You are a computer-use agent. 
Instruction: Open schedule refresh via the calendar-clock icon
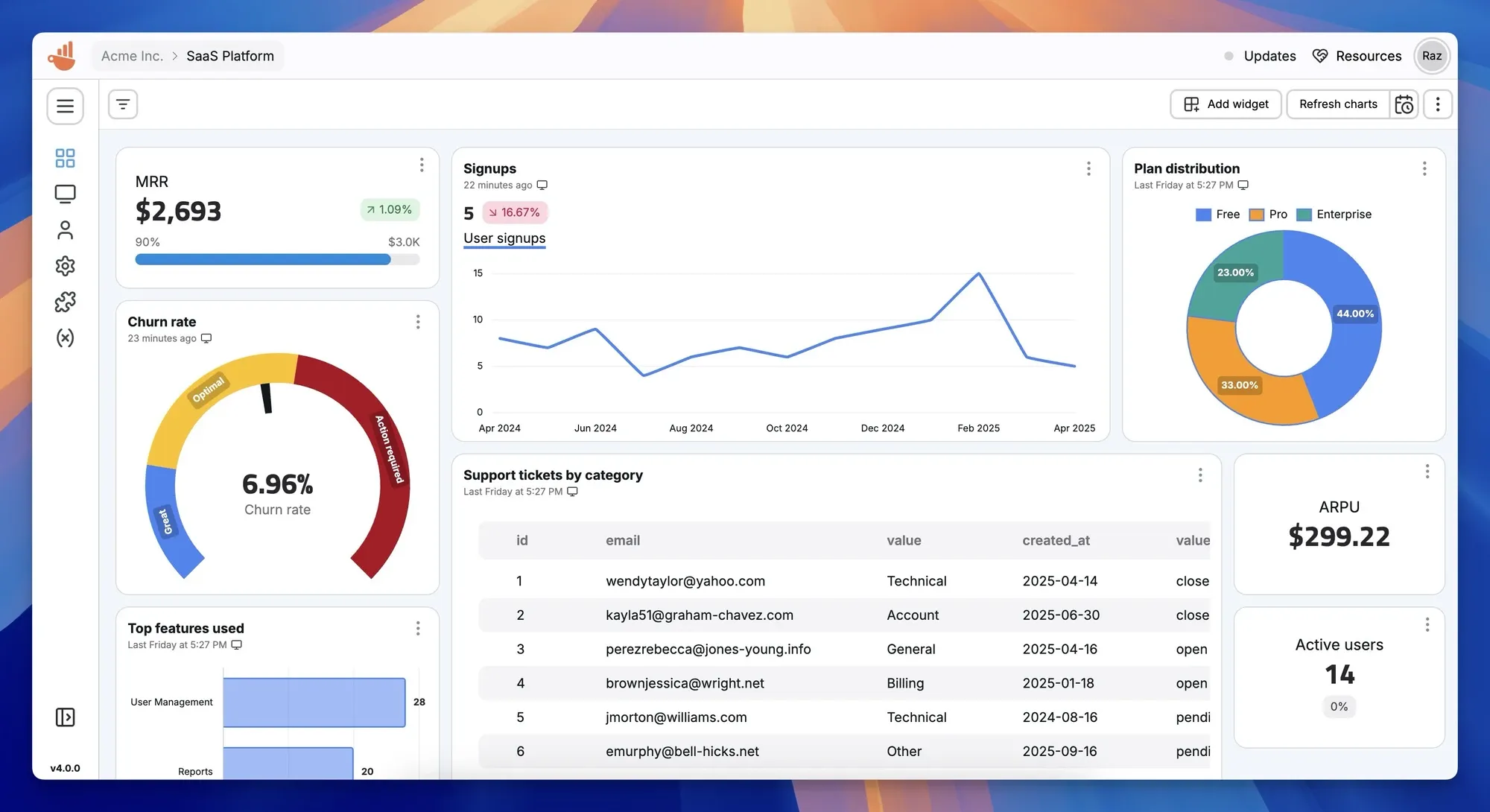[1405, 104]
